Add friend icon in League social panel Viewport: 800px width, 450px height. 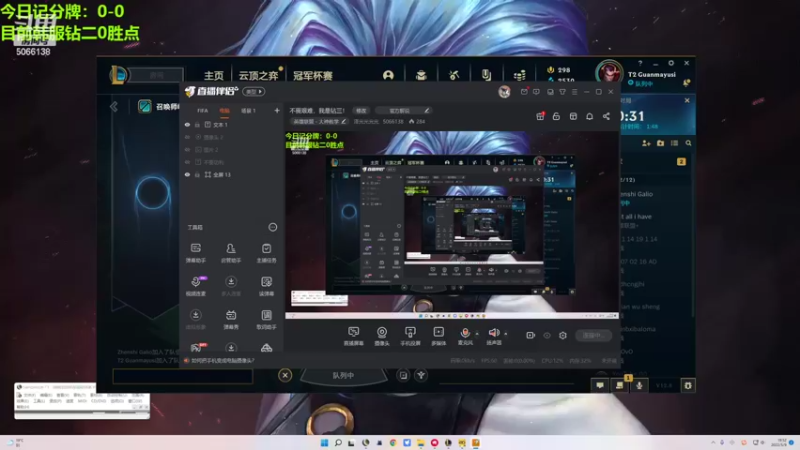[646, 143]
